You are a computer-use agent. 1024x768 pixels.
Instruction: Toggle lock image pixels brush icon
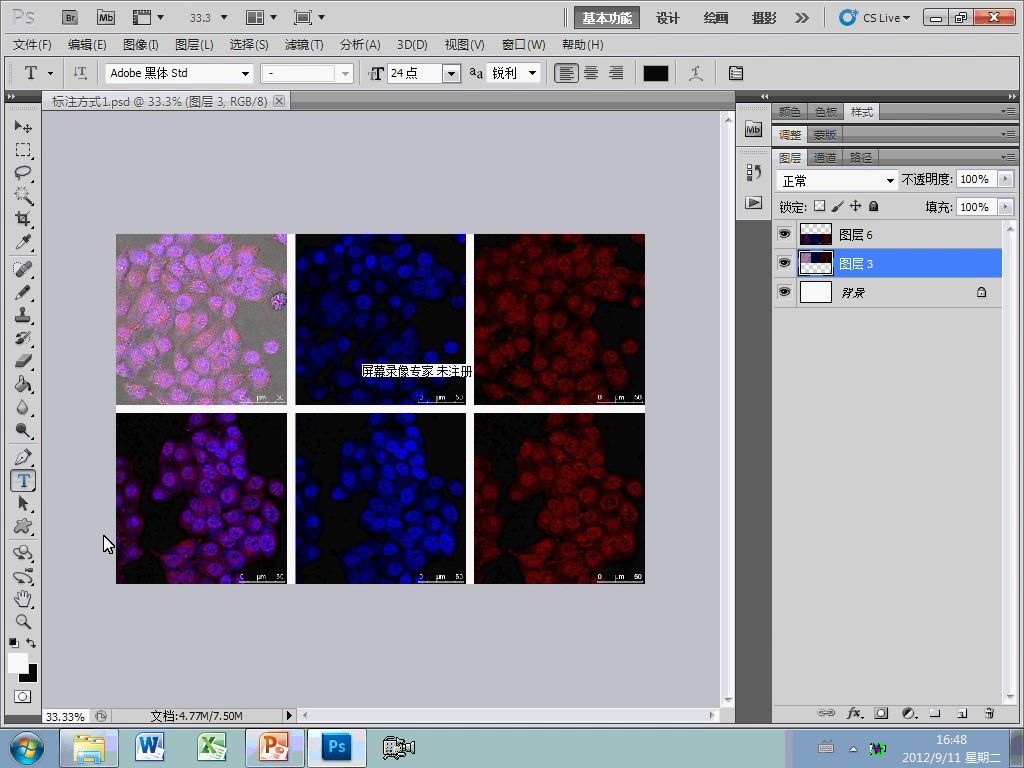click(837, 206)
